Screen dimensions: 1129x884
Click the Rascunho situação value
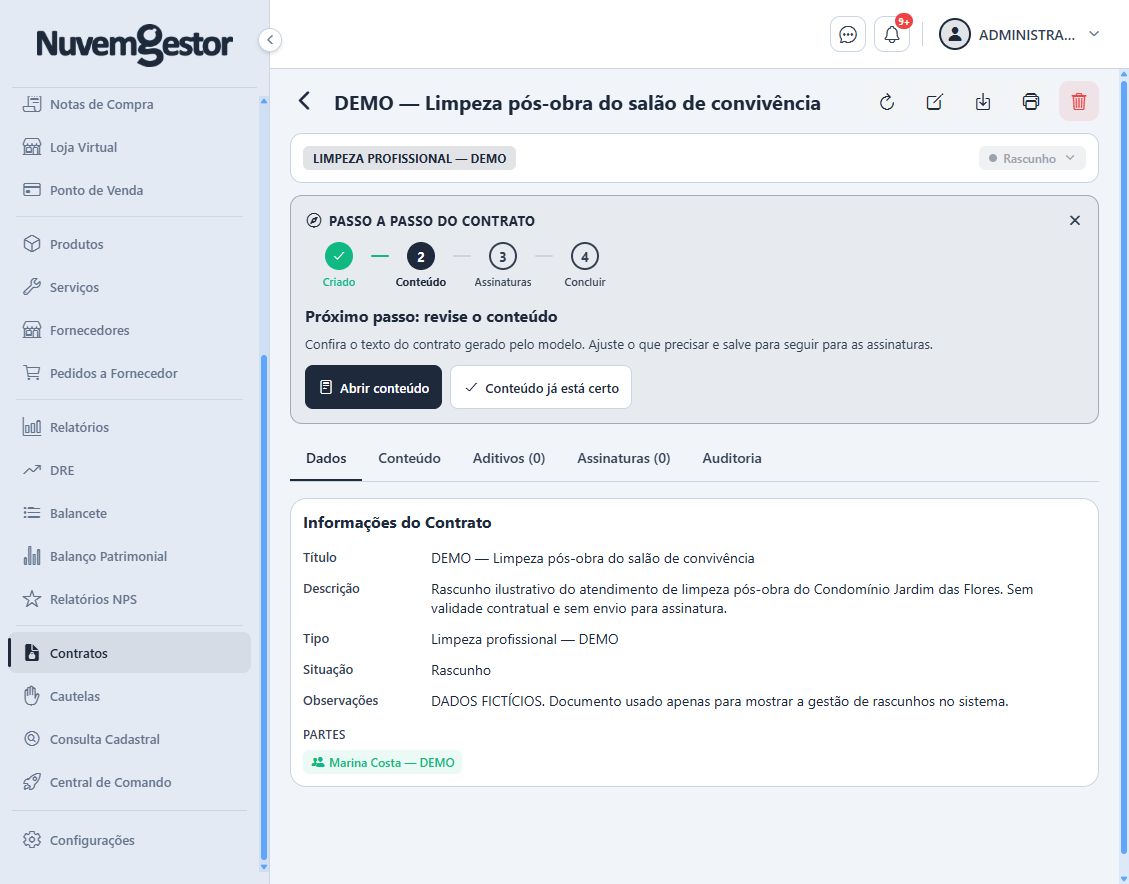pos(461,670)
